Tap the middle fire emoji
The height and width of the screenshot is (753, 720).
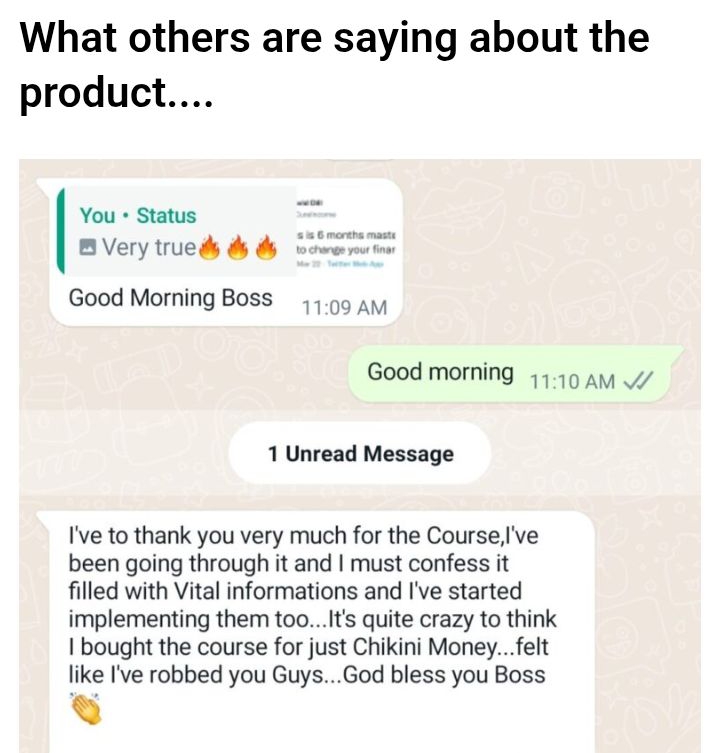click(238, 248)
